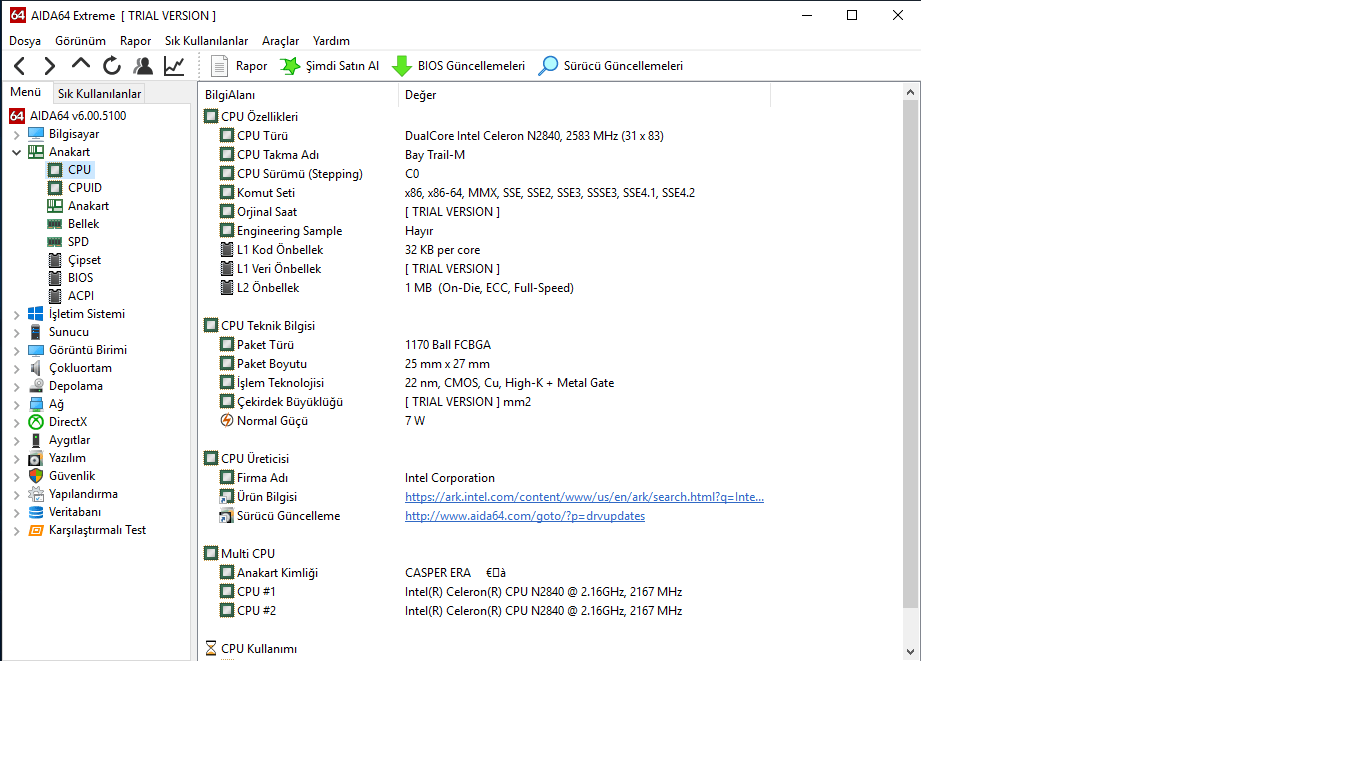Select the CPU chip icon in the tree
Image resolution: width=1366 pixels, height=768 pixels.
coord(55,170)
